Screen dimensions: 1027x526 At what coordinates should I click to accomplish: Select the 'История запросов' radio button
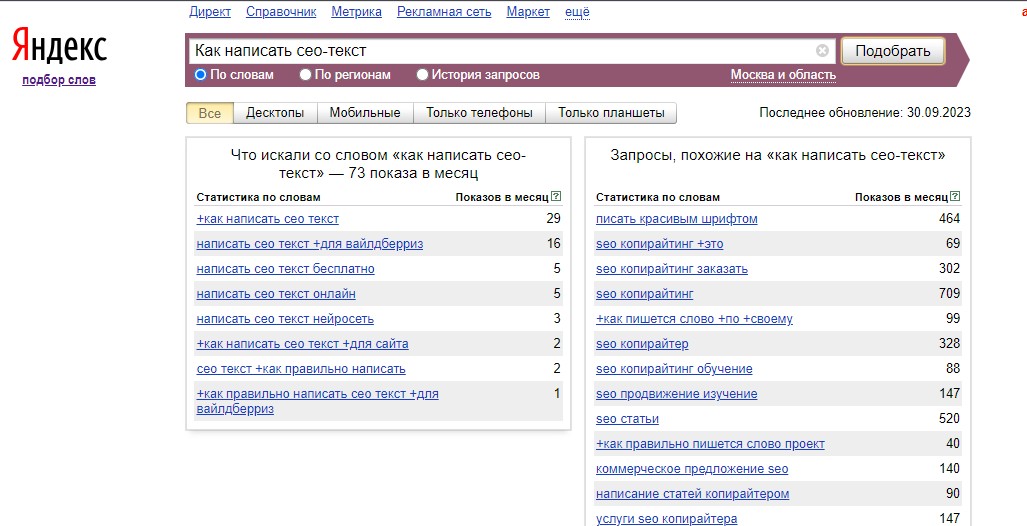[422, 75]
